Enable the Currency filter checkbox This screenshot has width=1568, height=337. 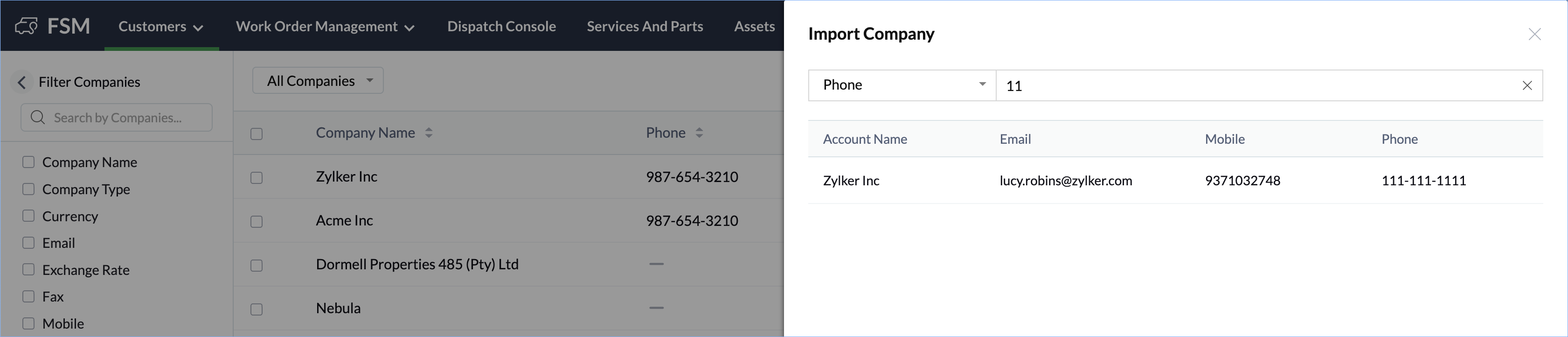point(28,216)
